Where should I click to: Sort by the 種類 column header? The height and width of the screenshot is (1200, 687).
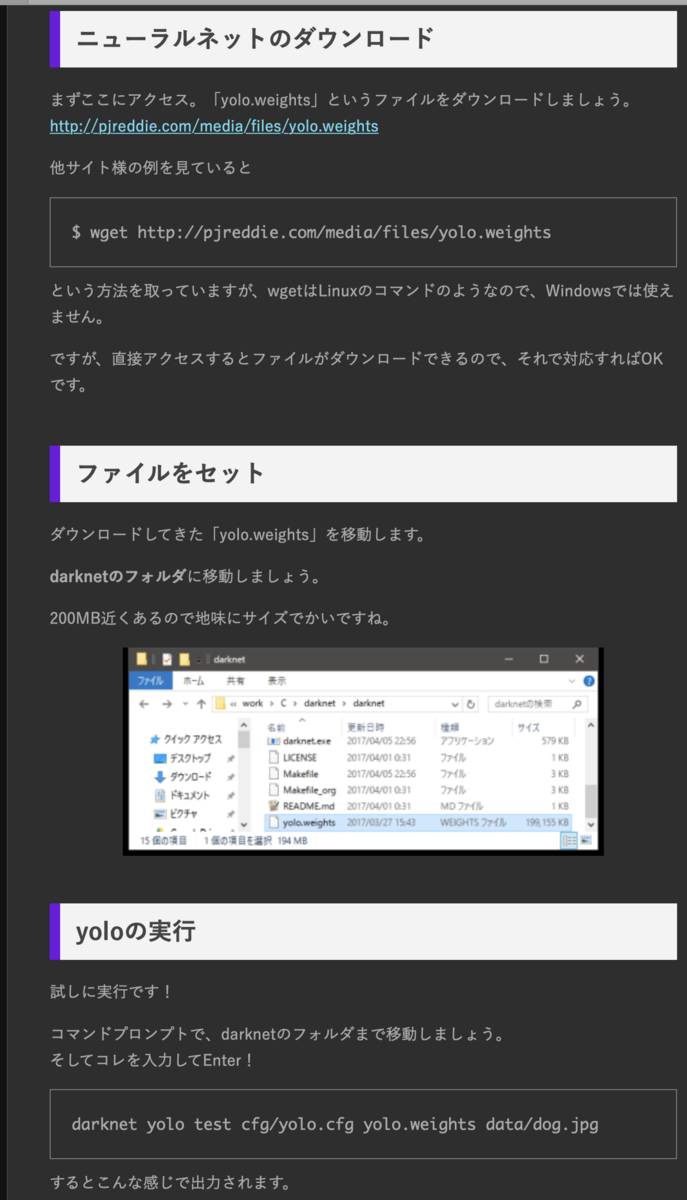pos(450,727)
